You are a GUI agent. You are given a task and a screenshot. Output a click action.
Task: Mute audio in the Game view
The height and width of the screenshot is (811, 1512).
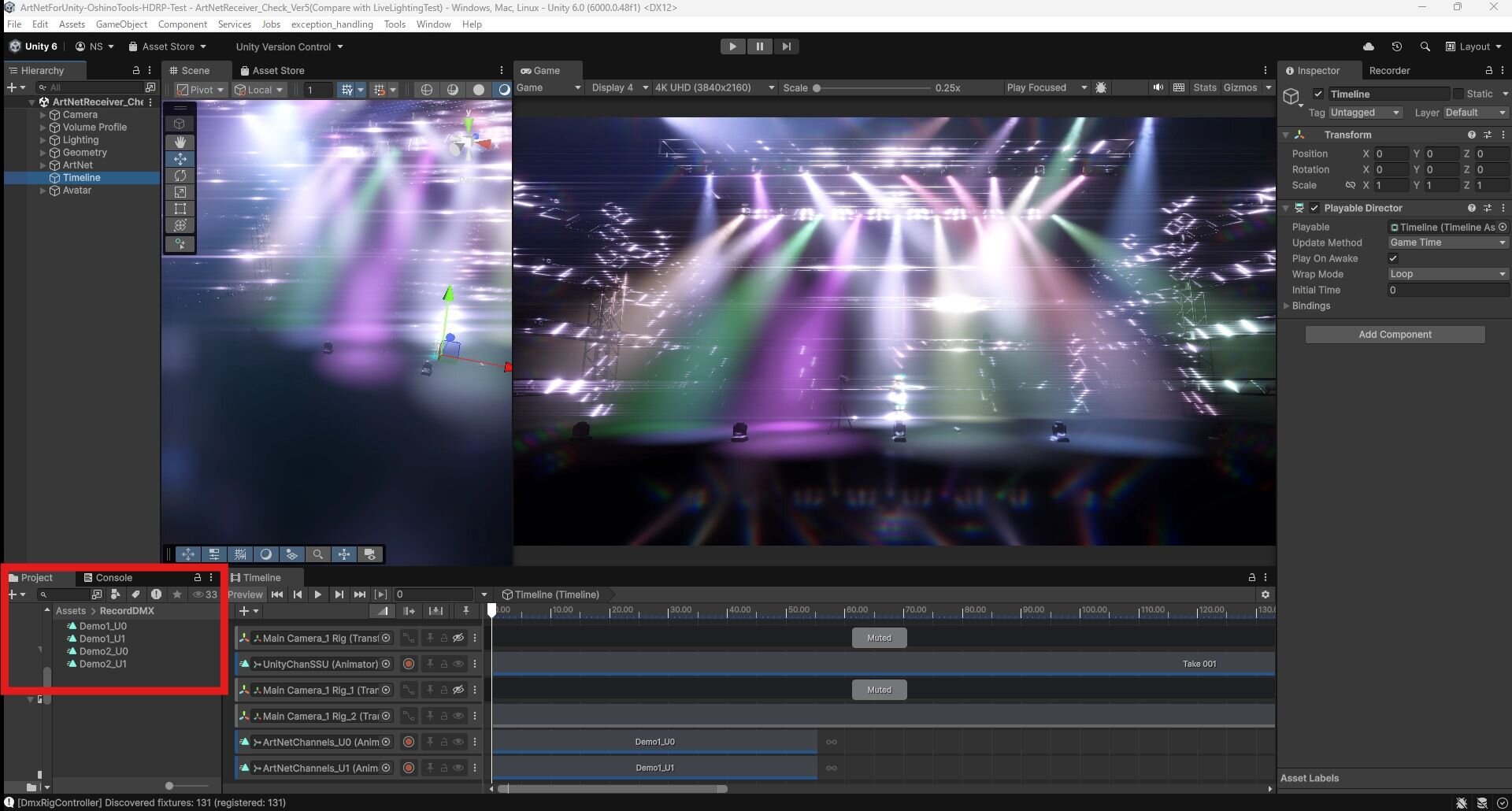click(1158, 87)
